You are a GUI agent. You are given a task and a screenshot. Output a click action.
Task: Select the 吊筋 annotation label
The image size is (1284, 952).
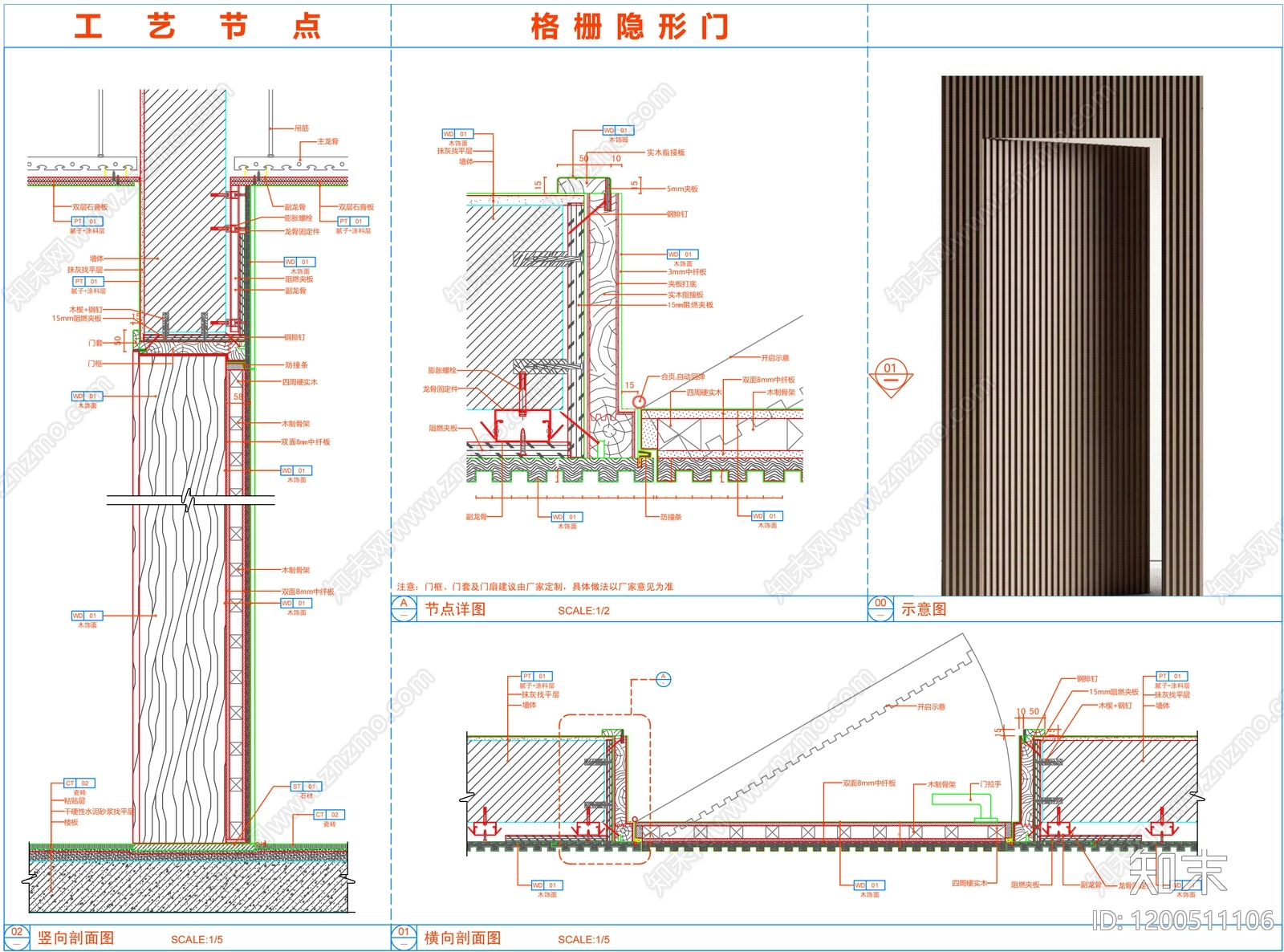(x=301, y=128)
